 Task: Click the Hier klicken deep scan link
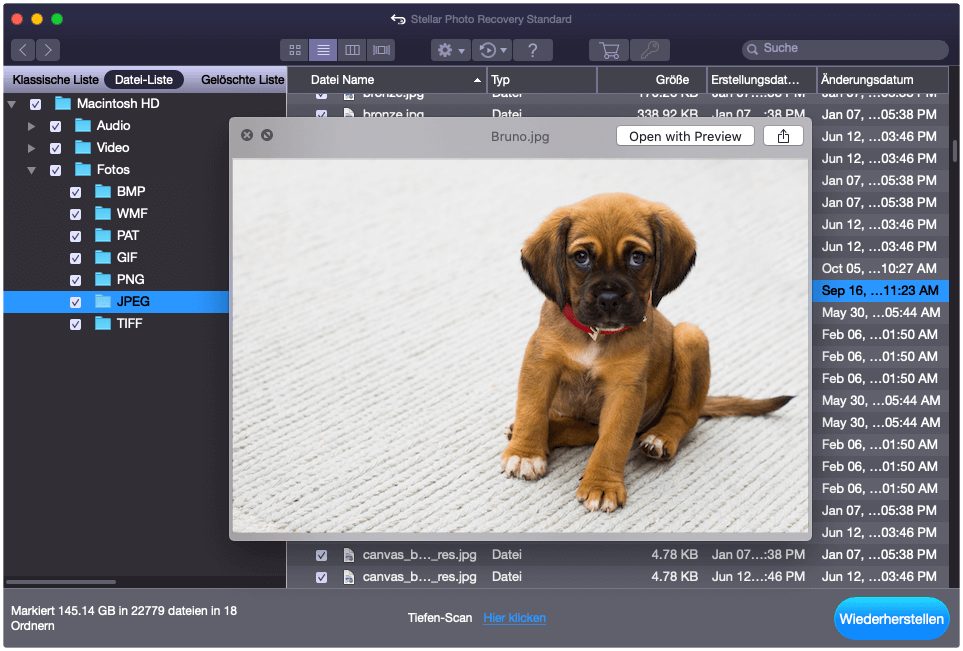pos(514,618)
